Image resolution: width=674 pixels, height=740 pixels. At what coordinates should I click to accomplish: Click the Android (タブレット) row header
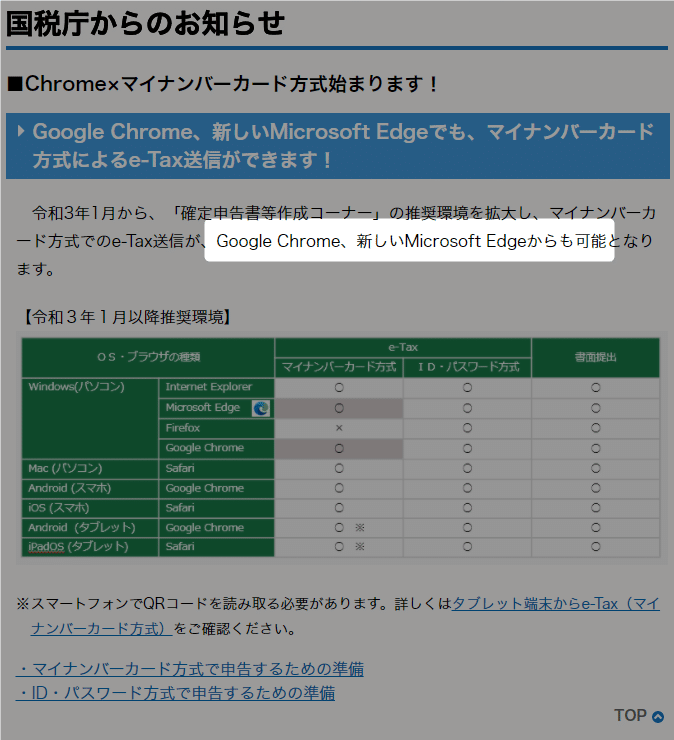(90, 528)
